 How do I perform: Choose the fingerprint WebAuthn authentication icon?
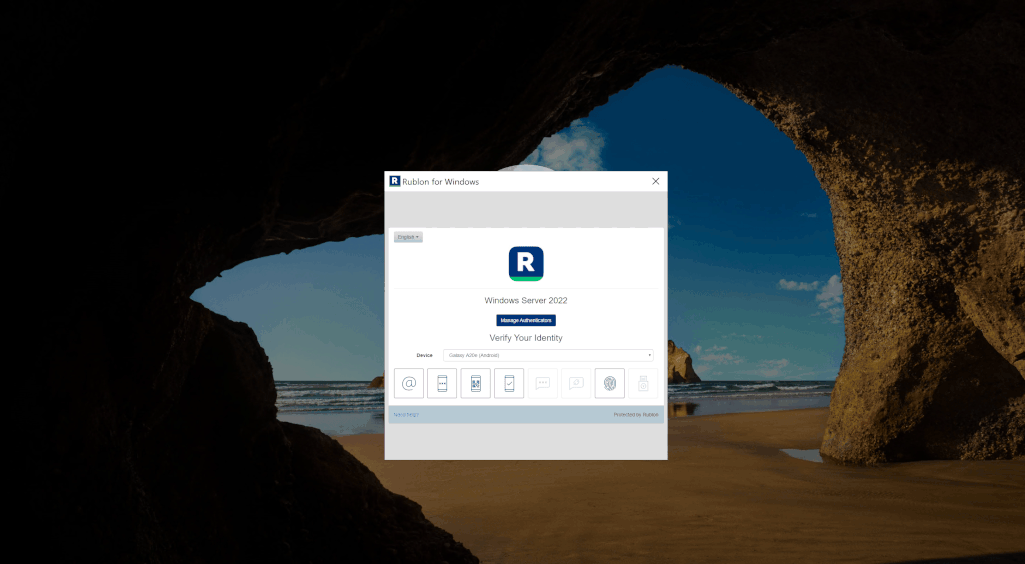coord(610,383)
